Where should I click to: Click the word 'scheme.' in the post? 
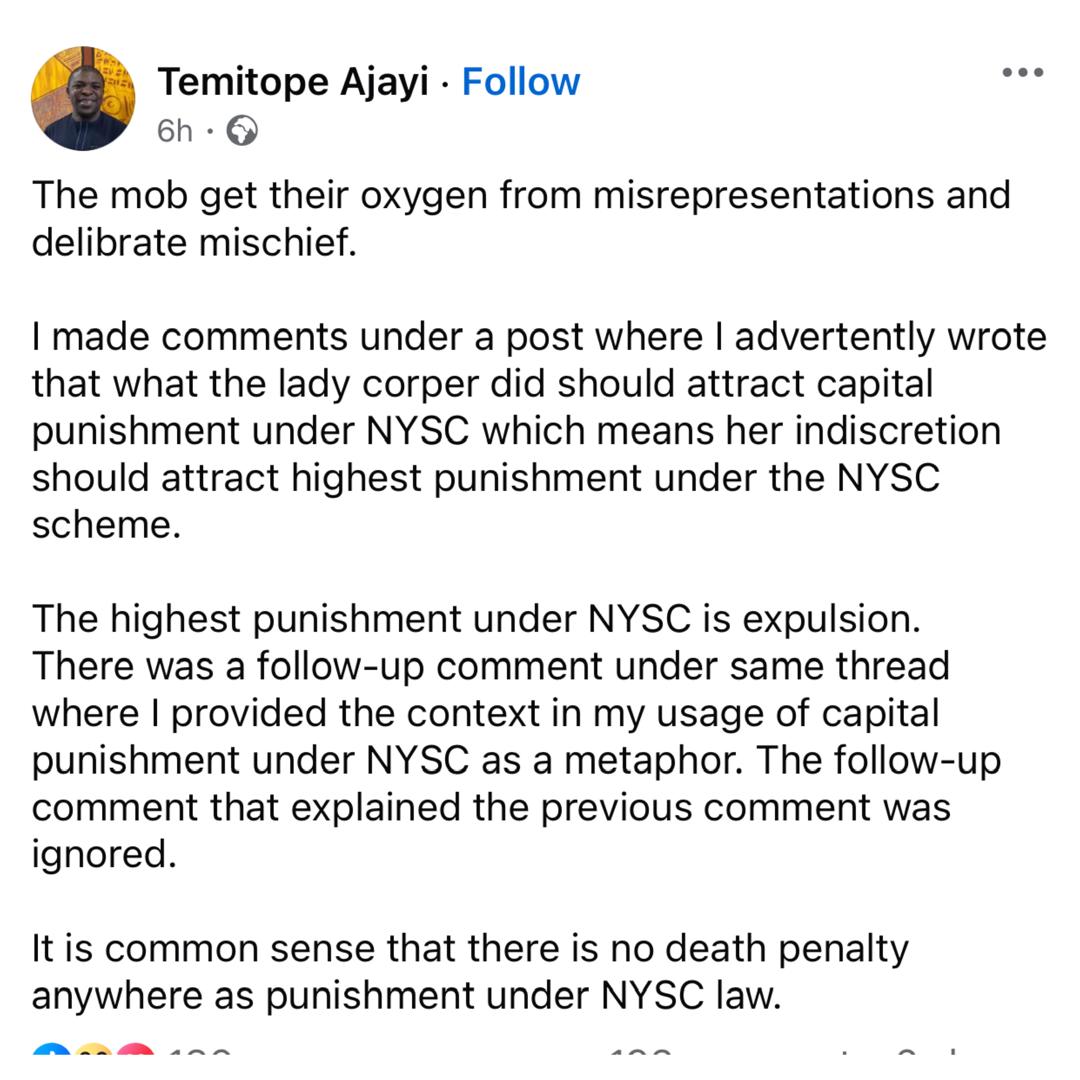pos(106,524)
